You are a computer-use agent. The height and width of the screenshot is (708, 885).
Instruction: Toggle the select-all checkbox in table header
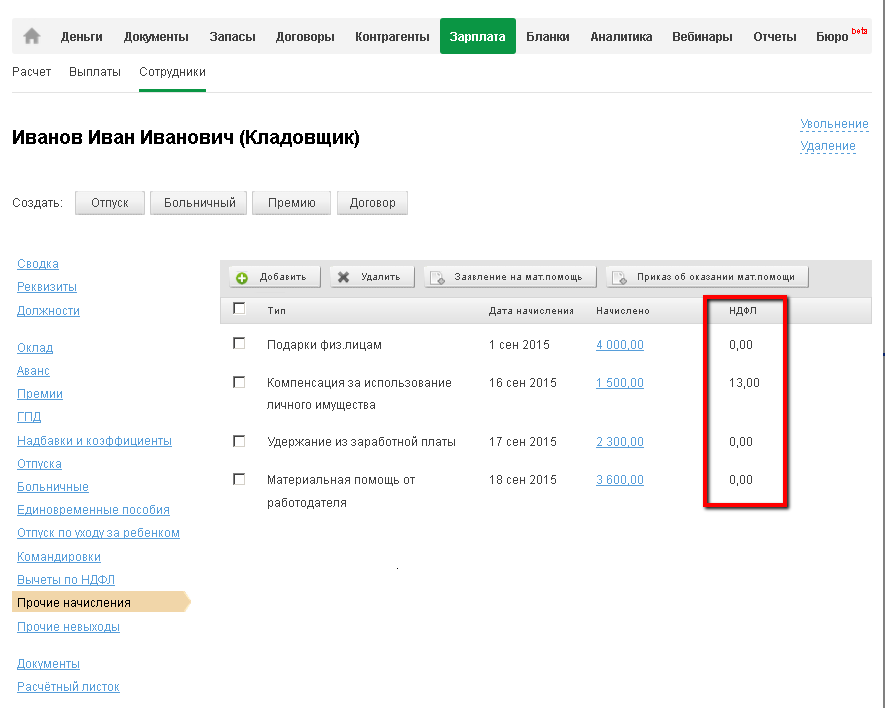coord(239,309)
